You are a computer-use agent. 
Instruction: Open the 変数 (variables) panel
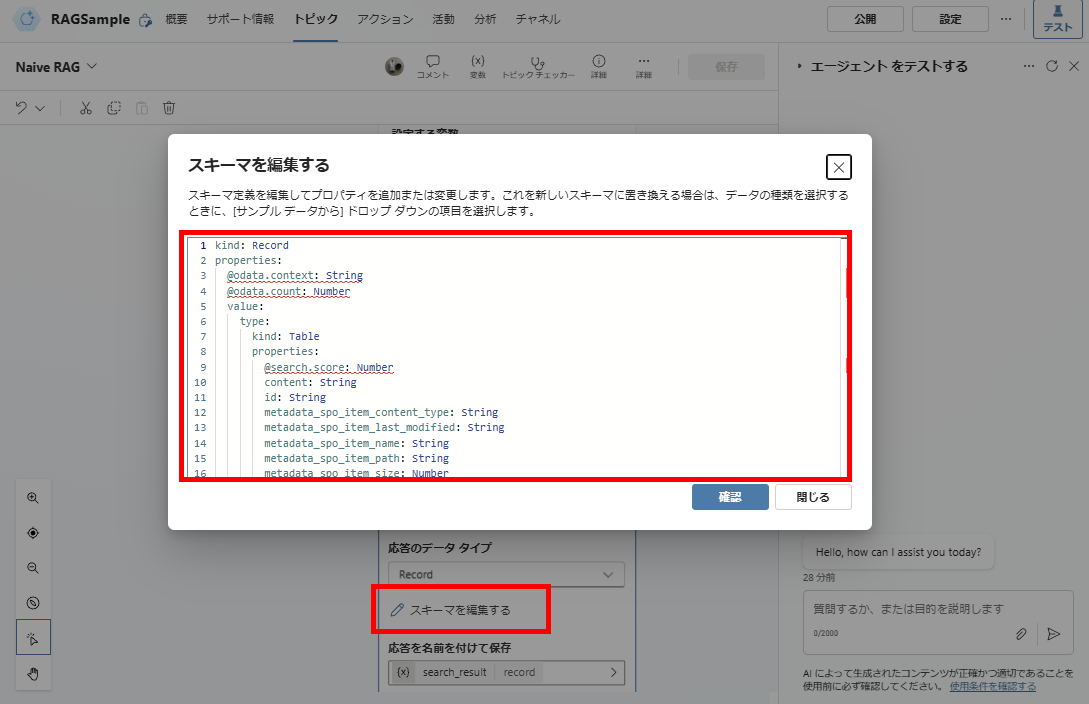pyautogui.click(x=478, y=66)
